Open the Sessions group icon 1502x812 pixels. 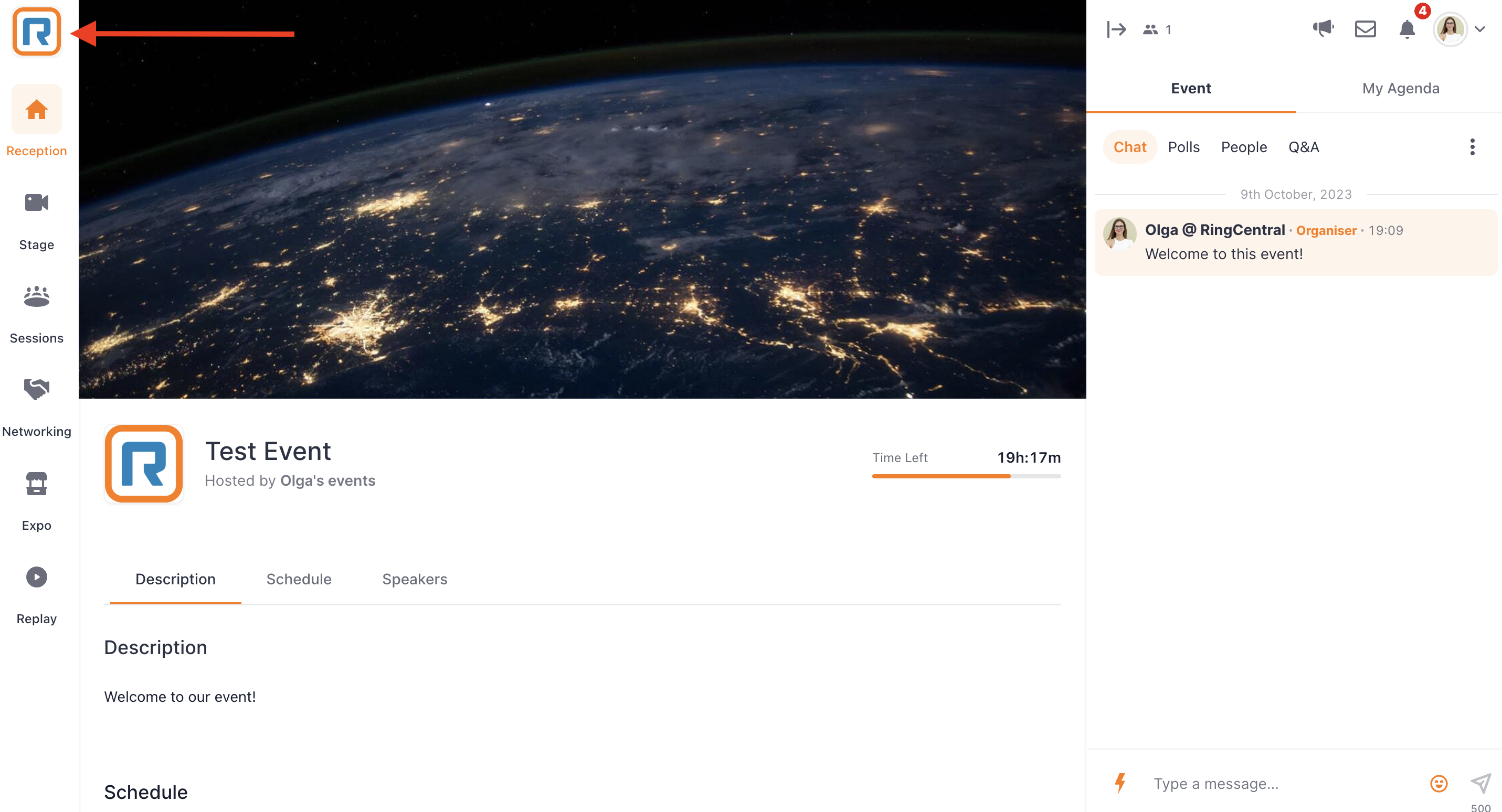pos(37,295)
